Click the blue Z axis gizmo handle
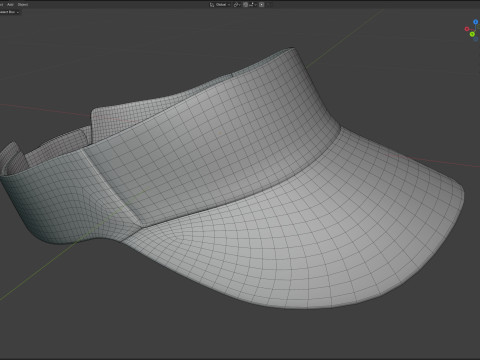 476,22
